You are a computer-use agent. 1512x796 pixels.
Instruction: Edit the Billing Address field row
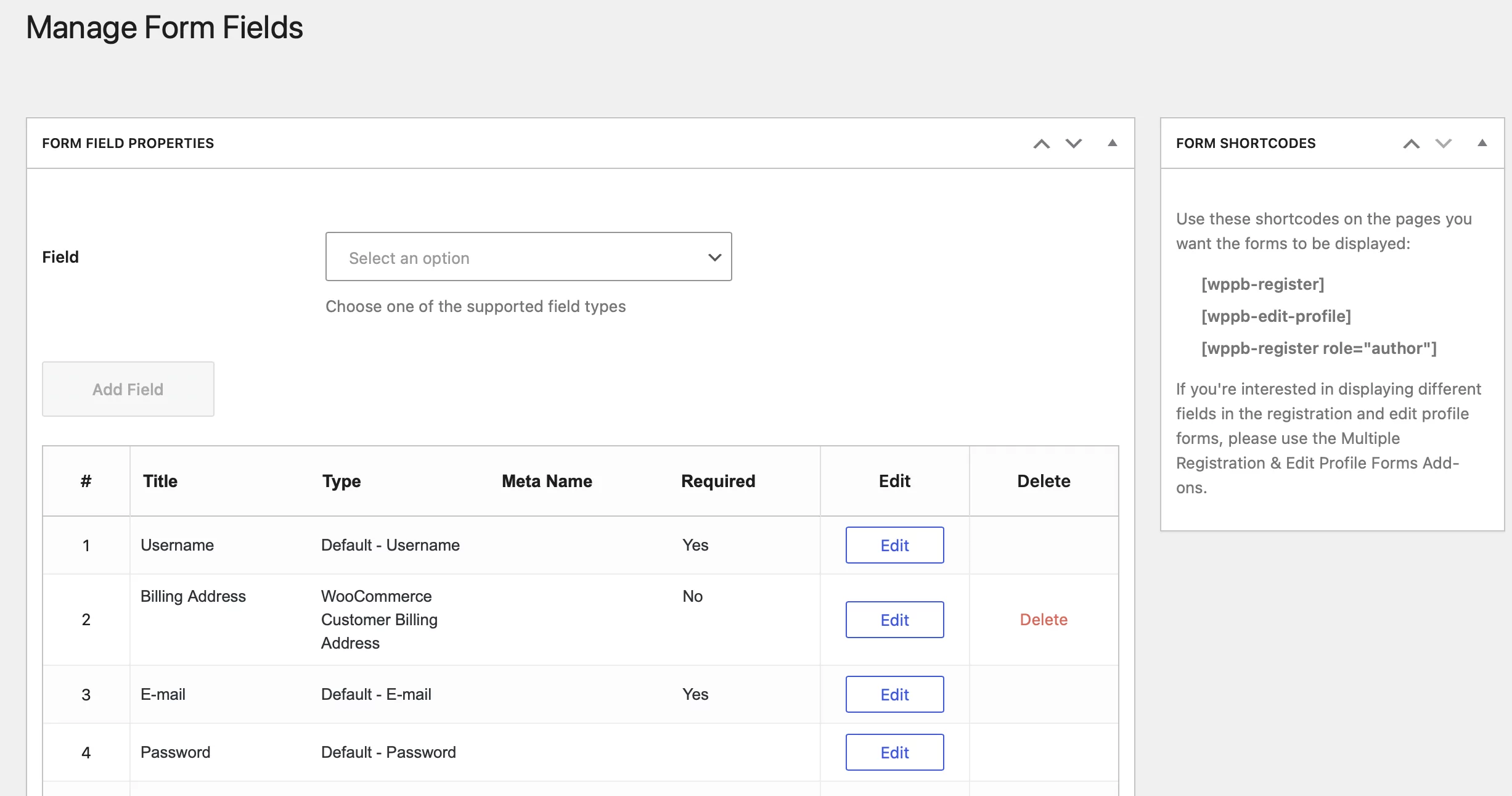pyautogui.click(x=895, y=620)
